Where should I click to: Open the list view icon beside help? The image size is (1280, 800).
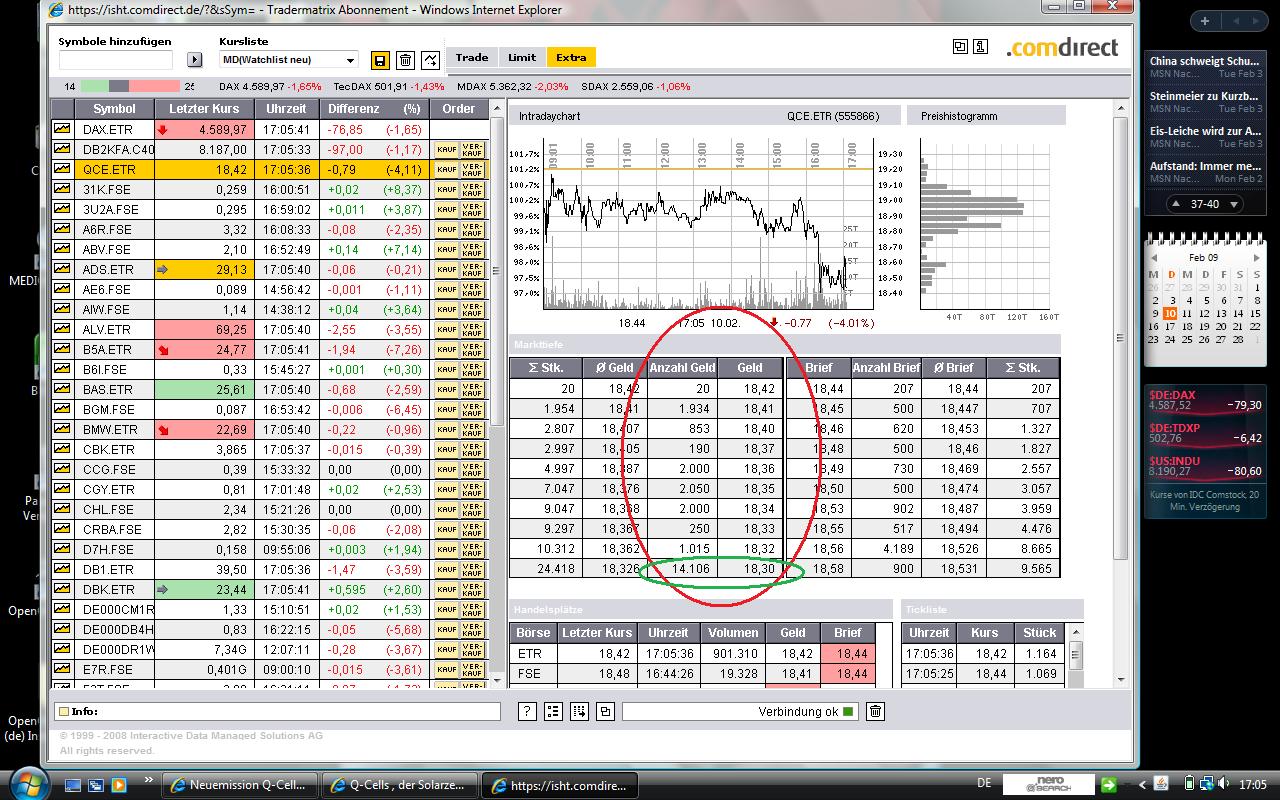pos(553,711)
